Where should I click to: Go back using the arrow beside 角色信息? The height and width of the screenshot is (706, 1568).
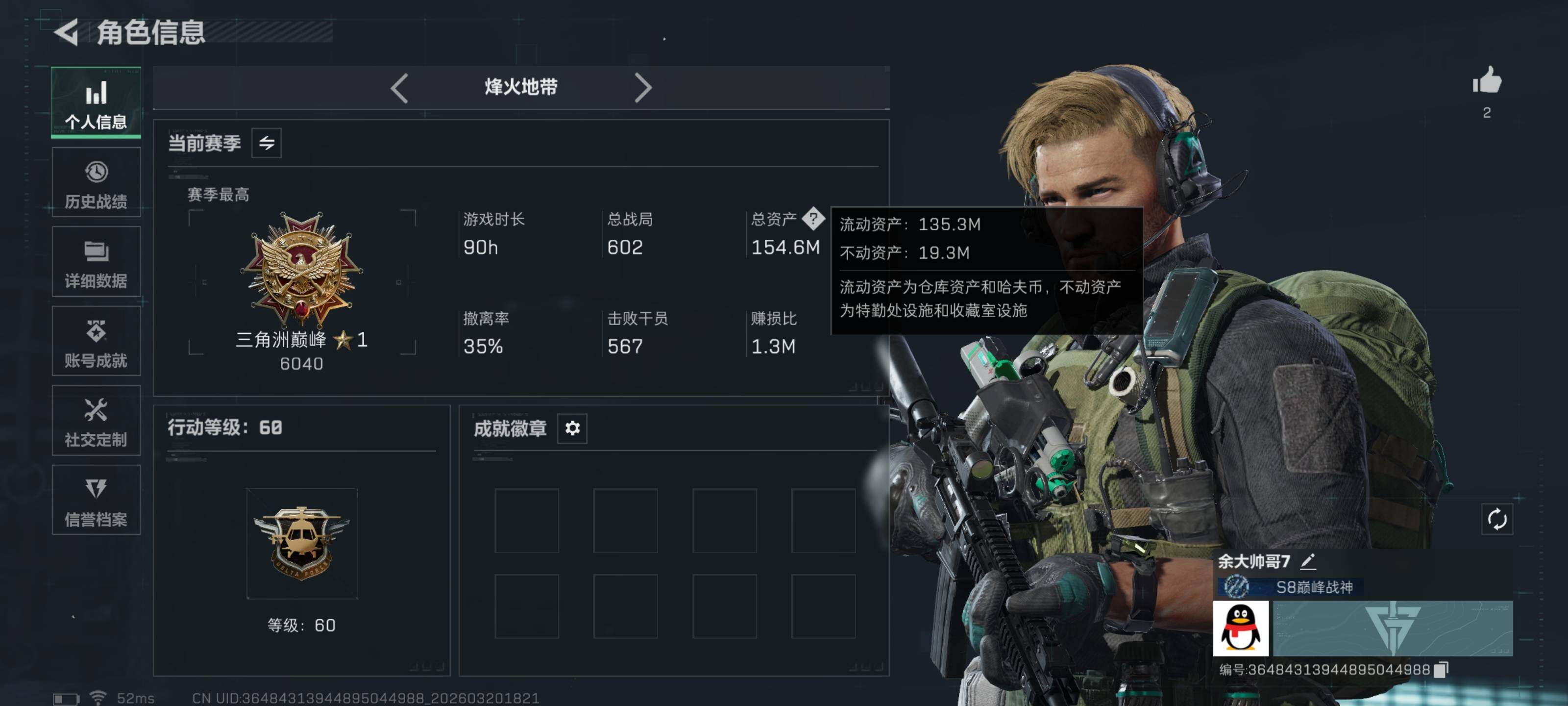click(x=66, y=32)
